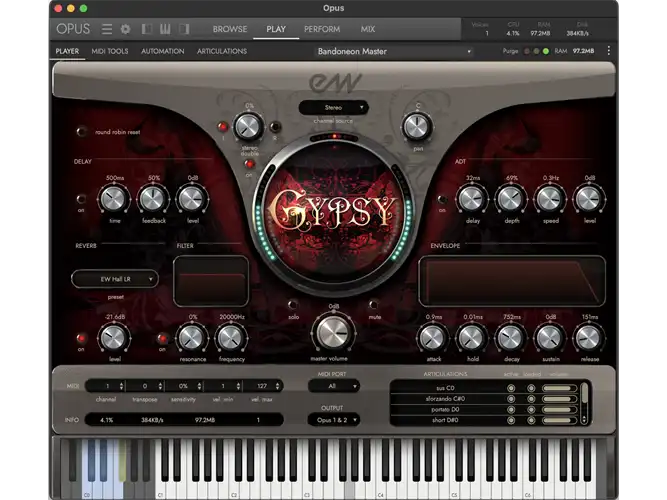Click the first Purge indicator dot

click(527, 51)
